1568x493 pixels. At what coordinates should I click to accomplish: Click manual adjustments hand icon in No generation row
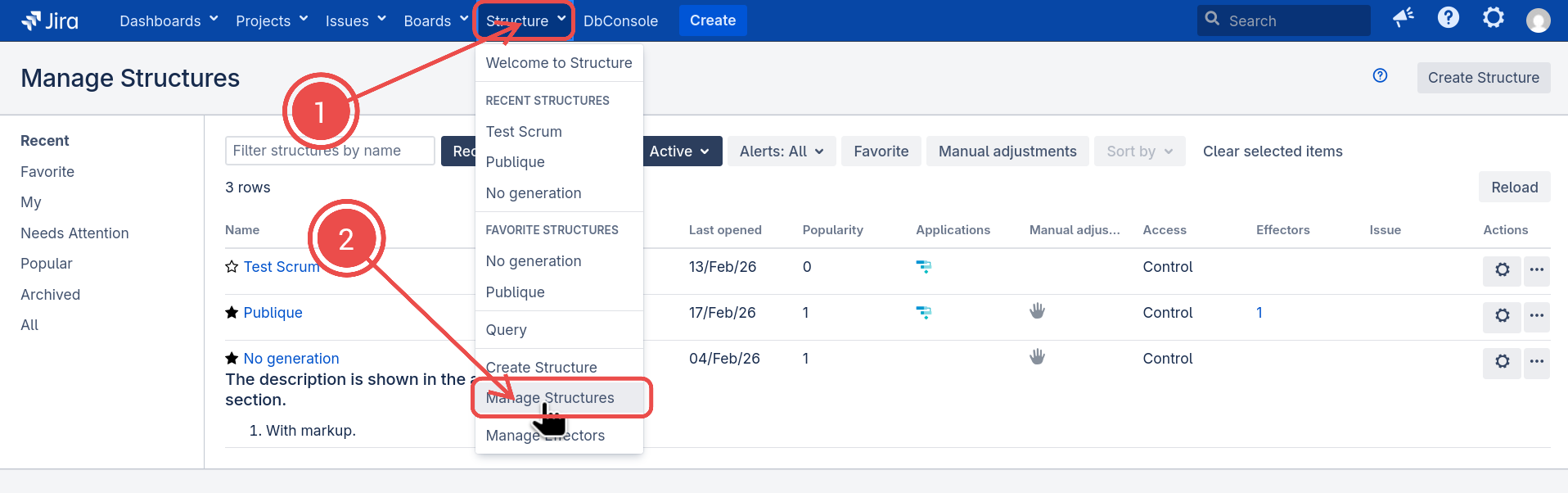click(x=1037, y=357)
